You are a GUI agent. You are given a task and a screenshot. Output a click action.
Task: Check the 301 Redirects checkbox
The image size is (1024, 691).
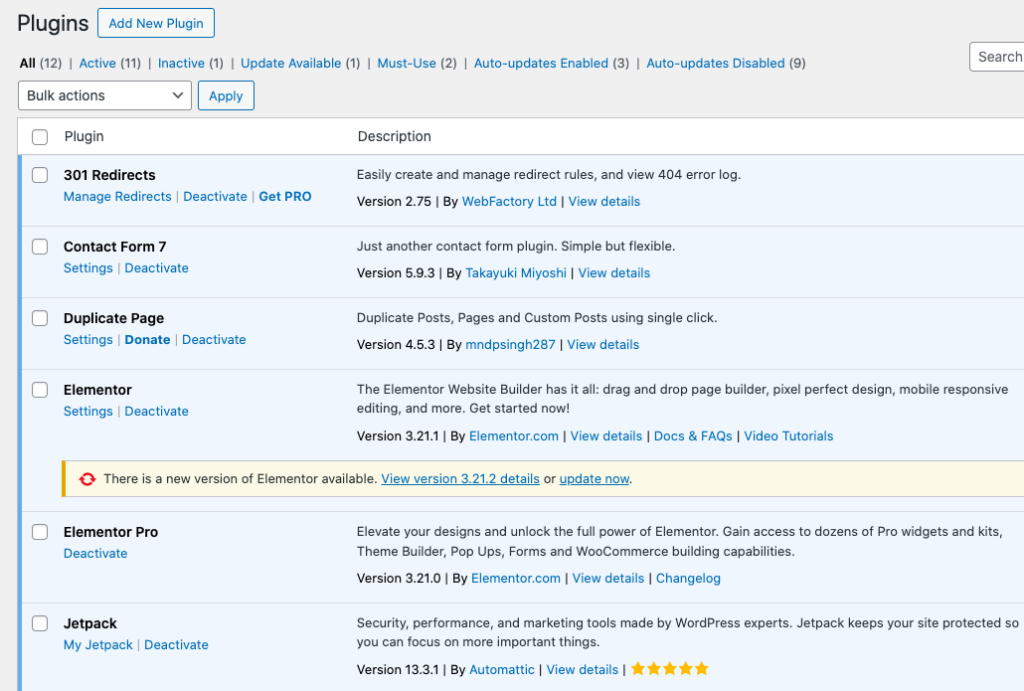[40, 175]
